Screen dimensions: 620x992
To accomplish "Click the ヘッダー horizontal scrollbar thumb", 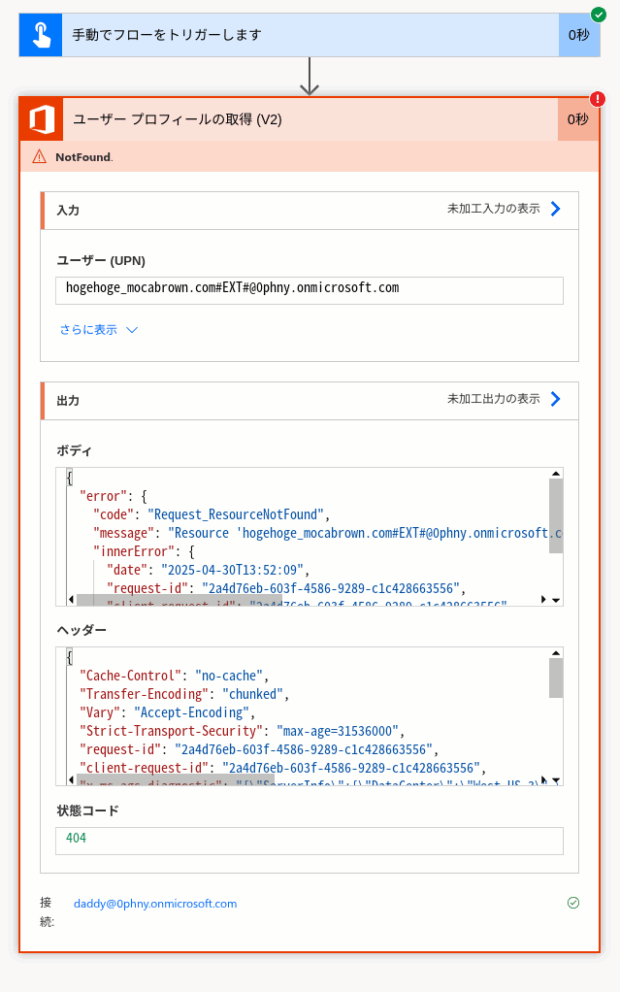I will (177, 779).
